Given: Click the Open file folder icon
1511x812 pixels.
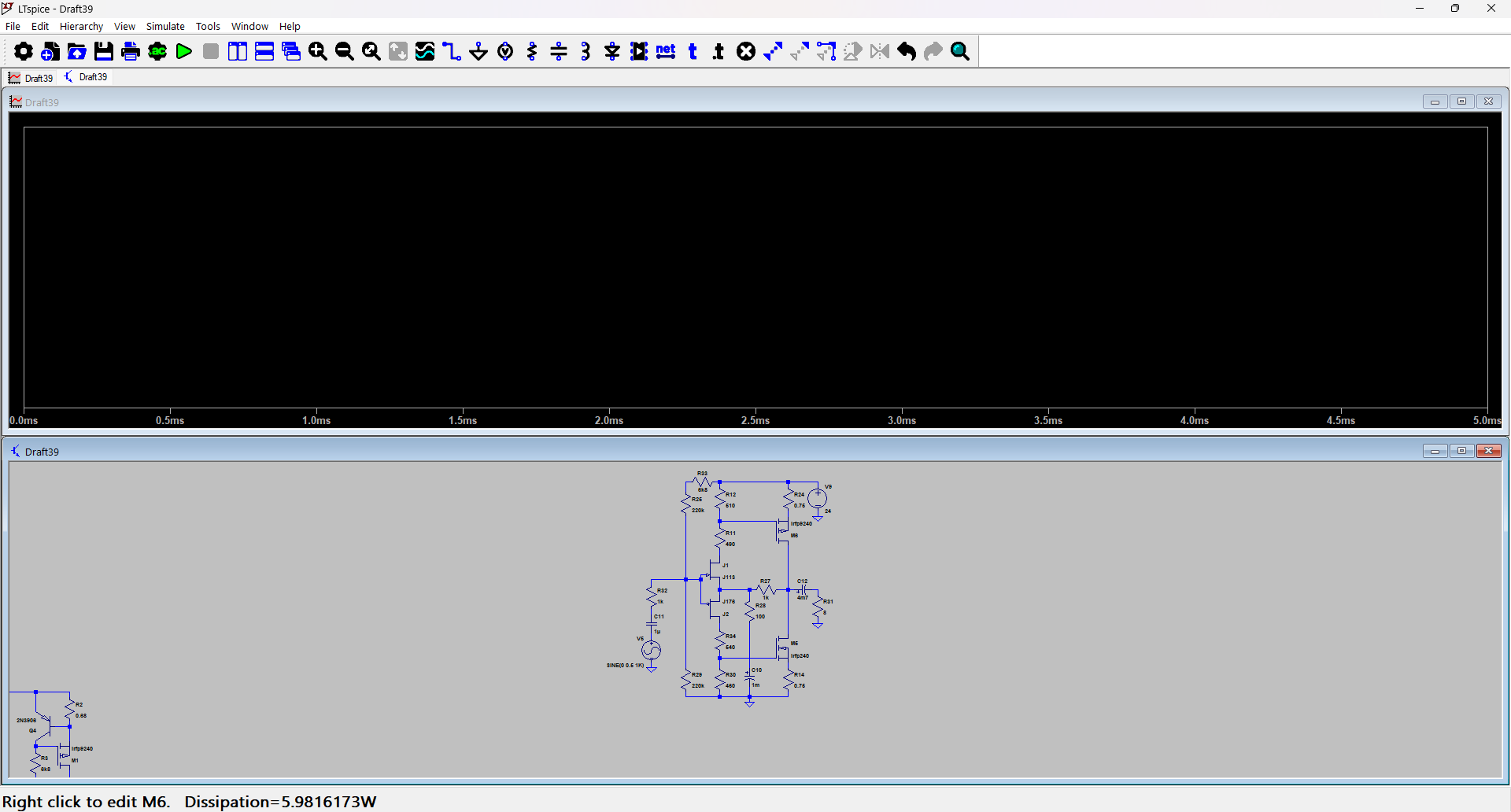Looking at the screenshot, I should point(77,52).
